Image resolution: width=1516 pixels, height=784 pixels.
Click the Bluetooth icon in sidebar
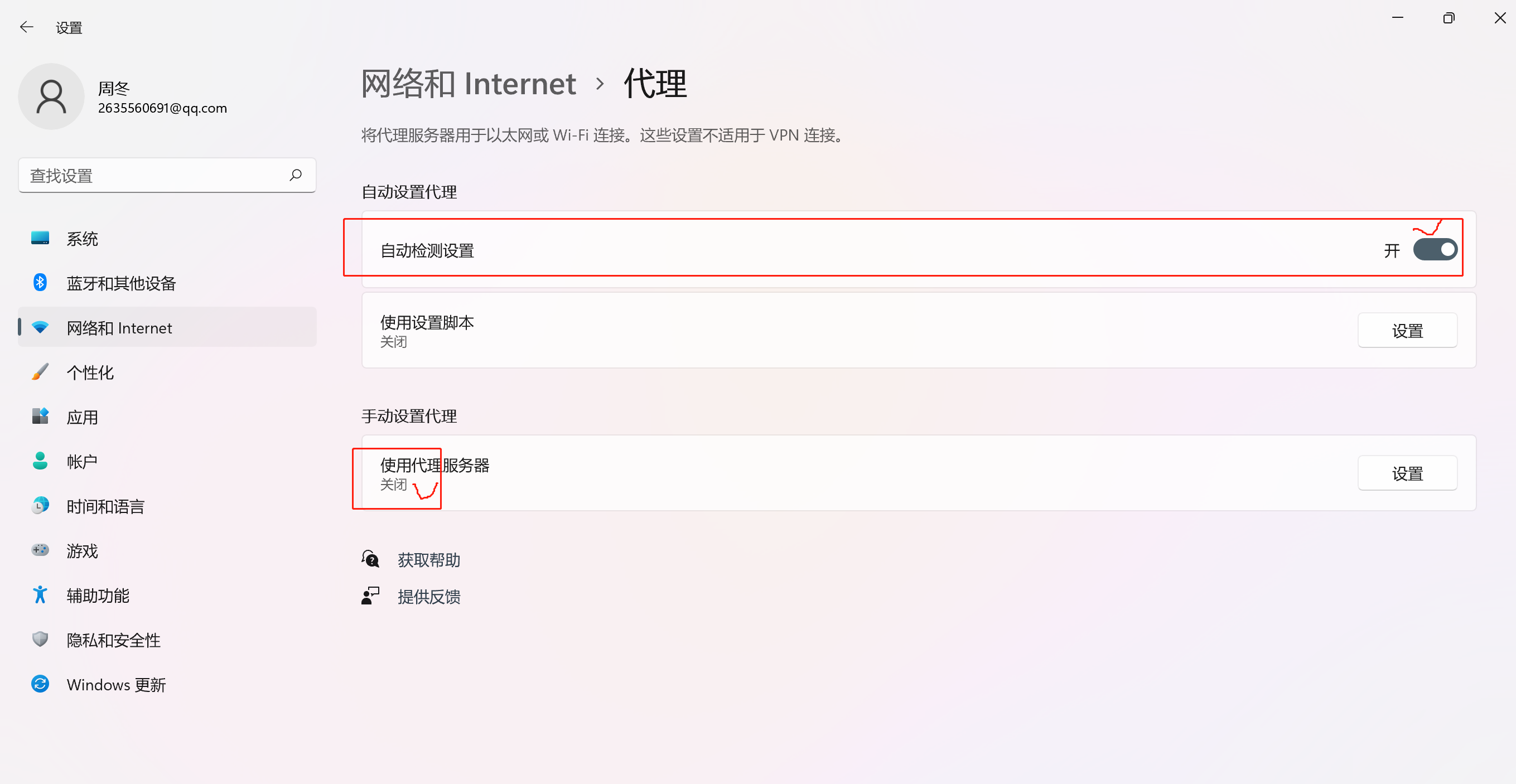[x=40, y=283]
